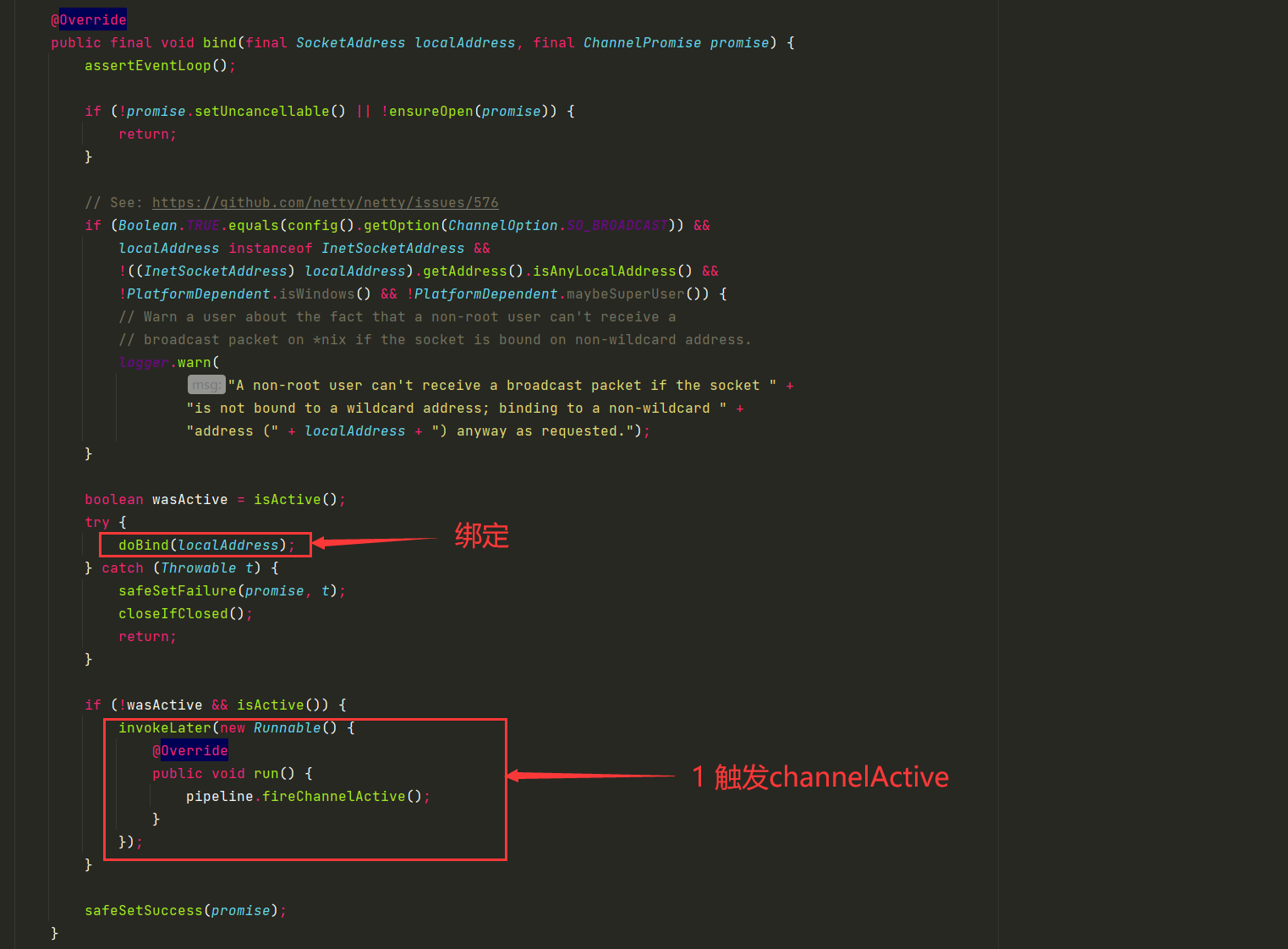The height and width of the screenshot is (949, 1288).
Task: Open the github.com/netty/netty/issues/576 link
Action: pos(325,202)
